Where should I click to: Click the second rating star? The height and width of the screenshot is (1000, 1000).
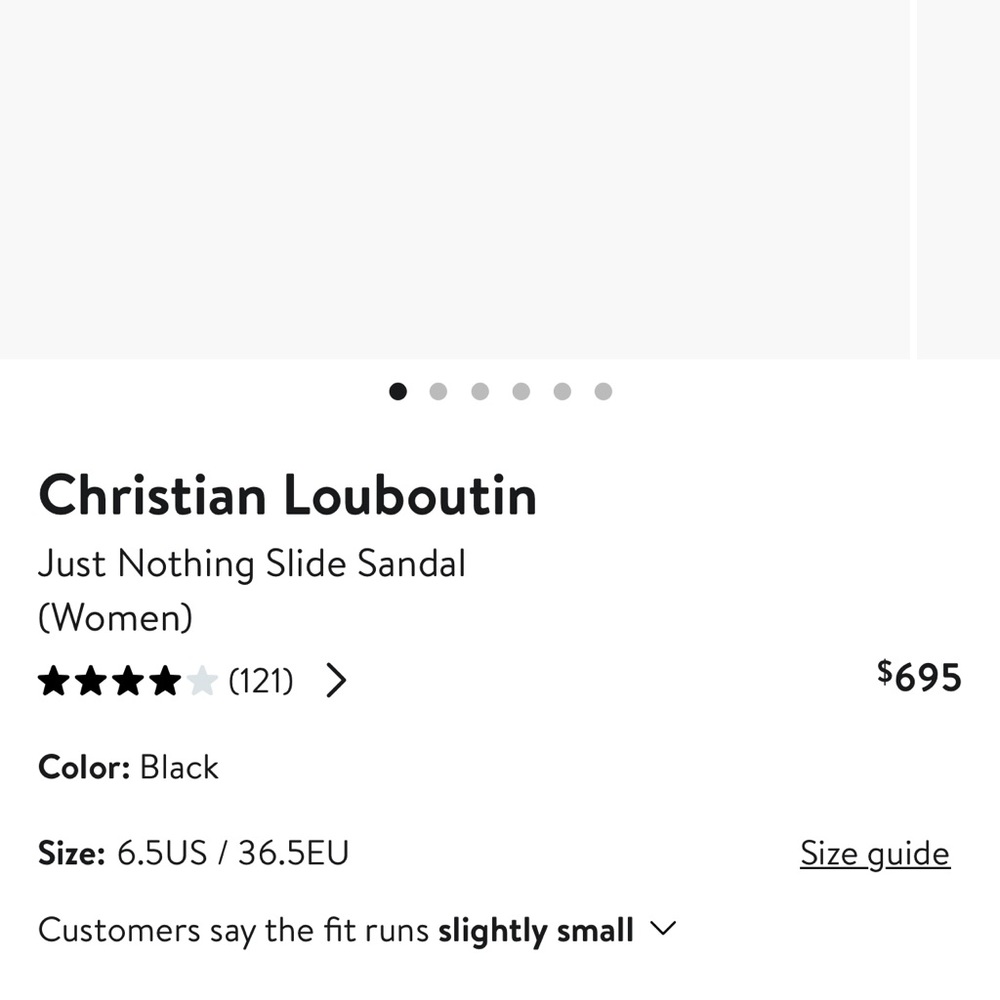click(x=91, y=680)
